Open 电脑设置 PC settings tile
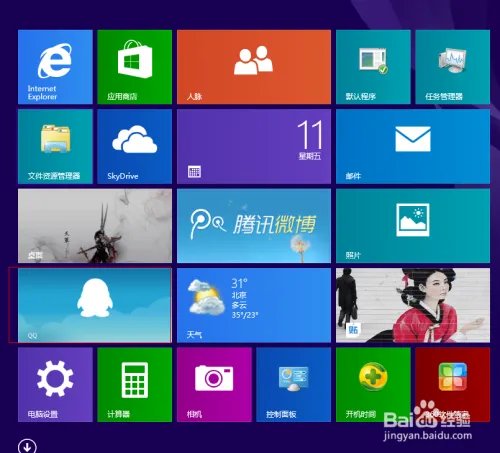This screenshot has height=453, width=500. point(55,385)
